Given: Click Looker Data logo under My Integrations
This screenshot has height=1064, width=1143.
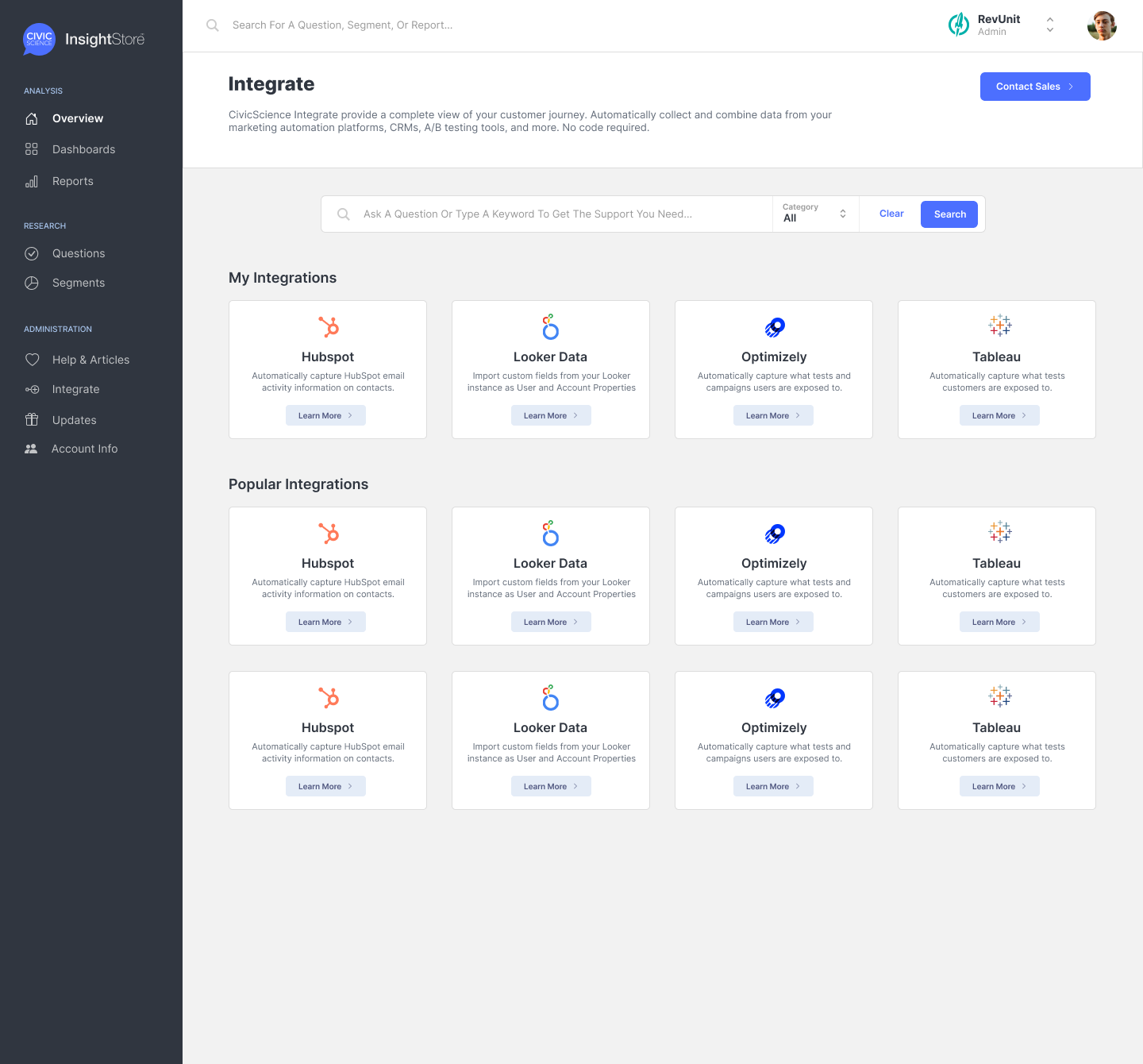Looking at the screenshot, I should (x=550, y=326).
